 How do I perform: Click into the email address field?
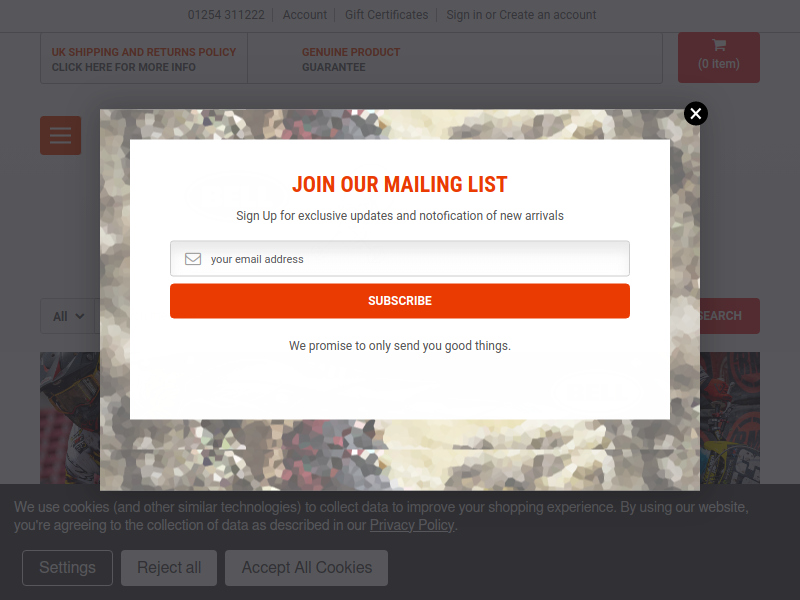[x=399, y=258]
